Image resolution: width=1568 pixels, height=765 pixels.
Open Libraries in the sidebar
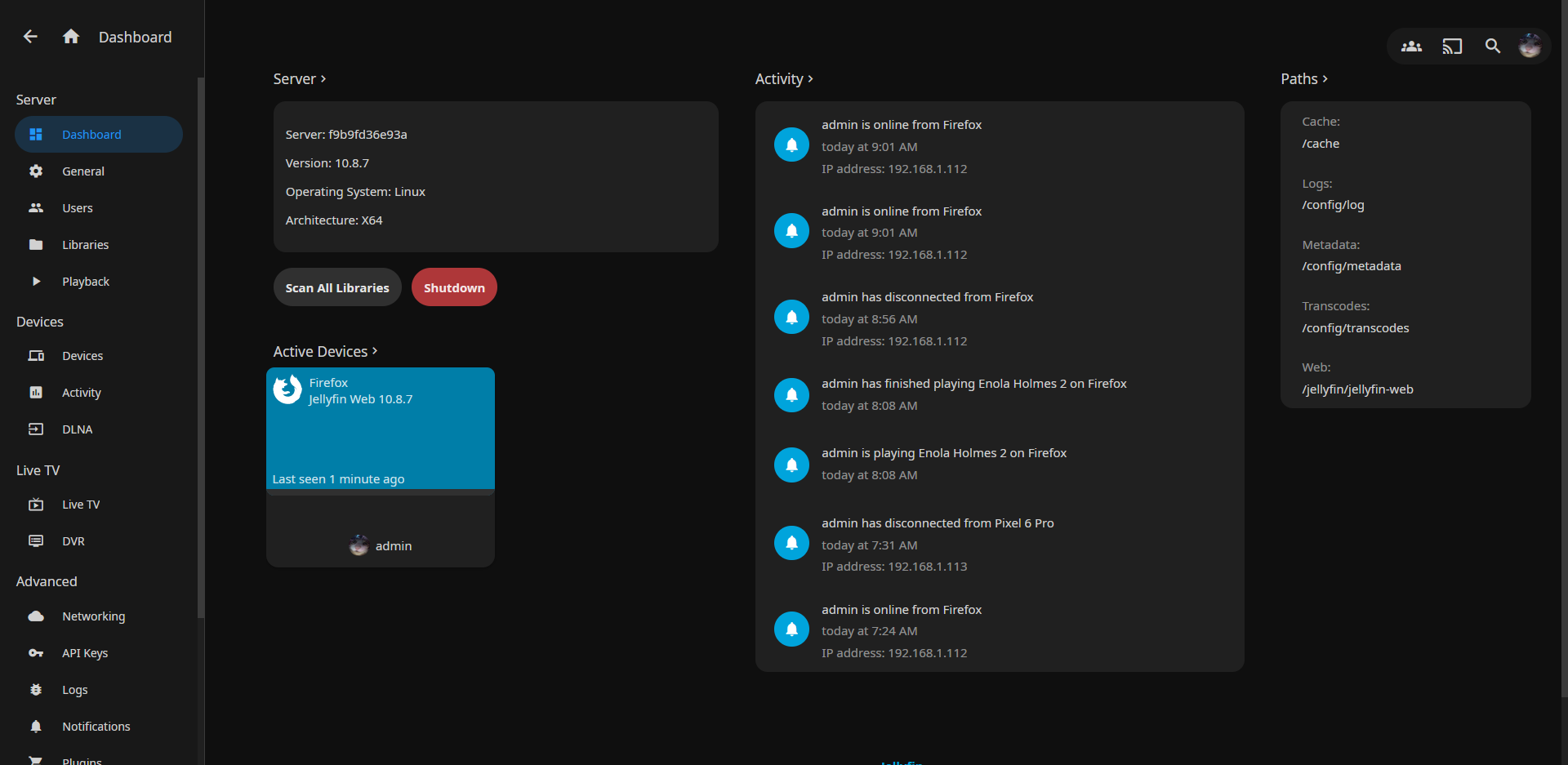[85, 245]
